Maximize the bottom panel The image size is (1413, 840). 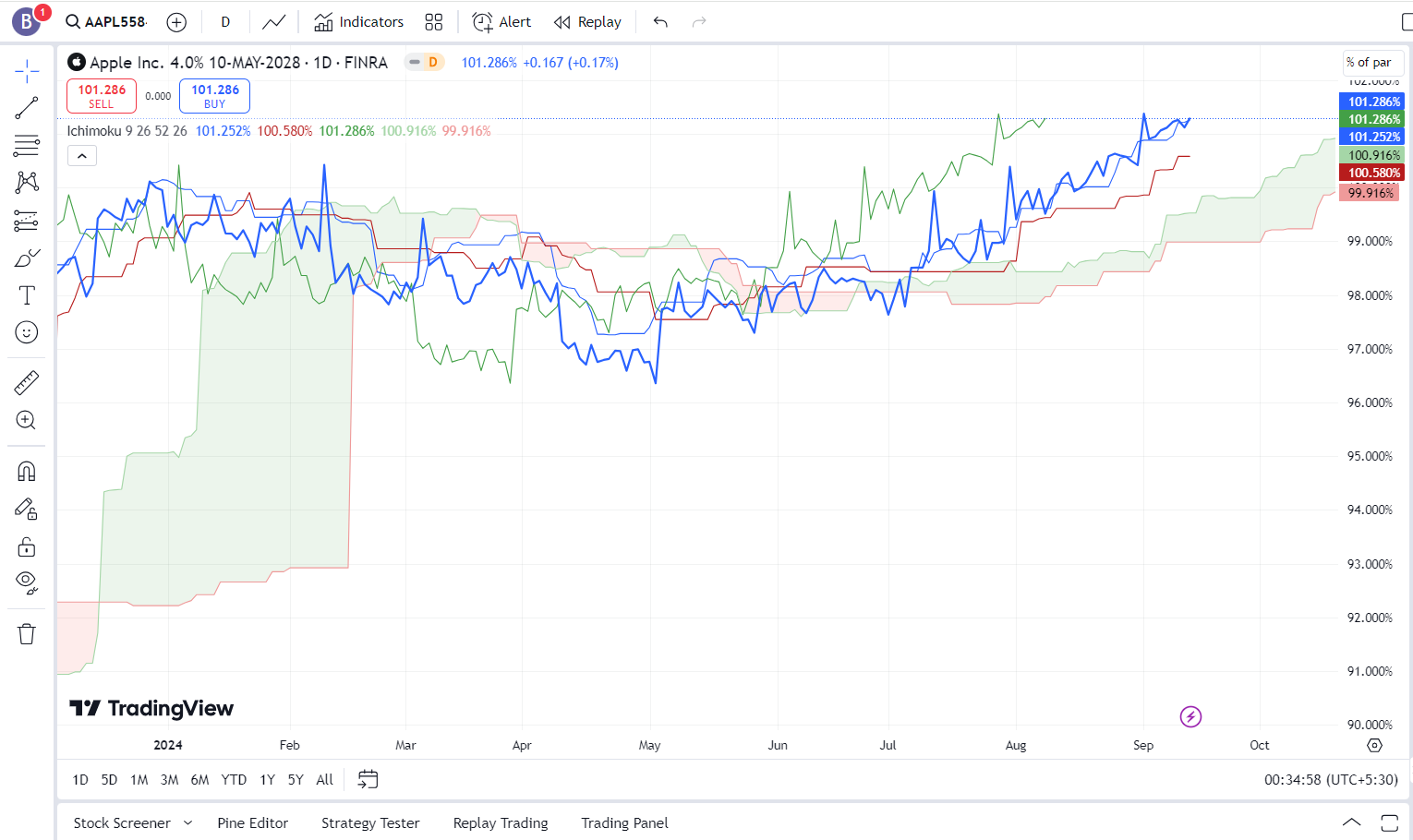point(1390,822)
